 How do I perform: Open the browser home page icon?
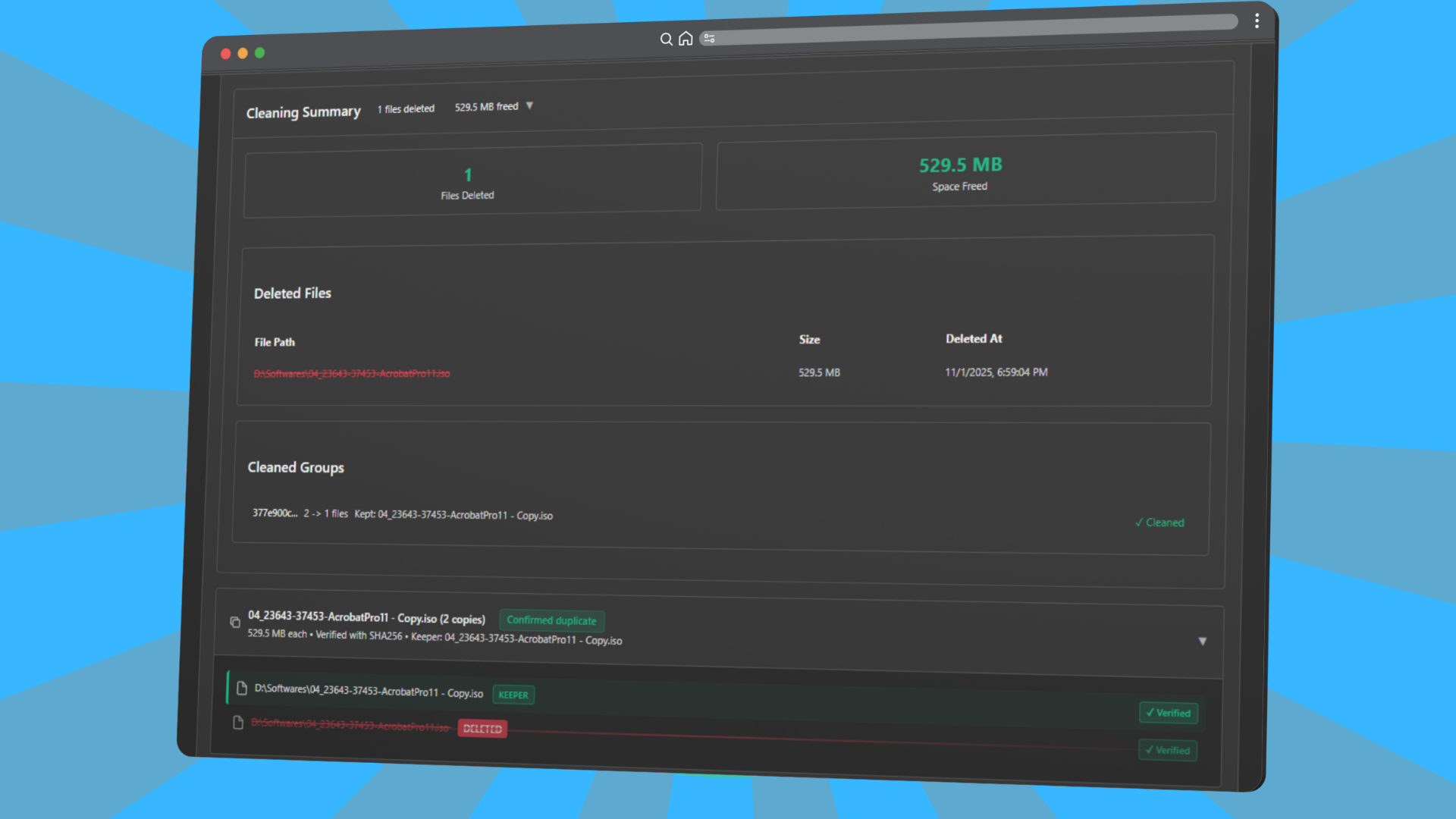pyautogui.click(x=686, y=38)
